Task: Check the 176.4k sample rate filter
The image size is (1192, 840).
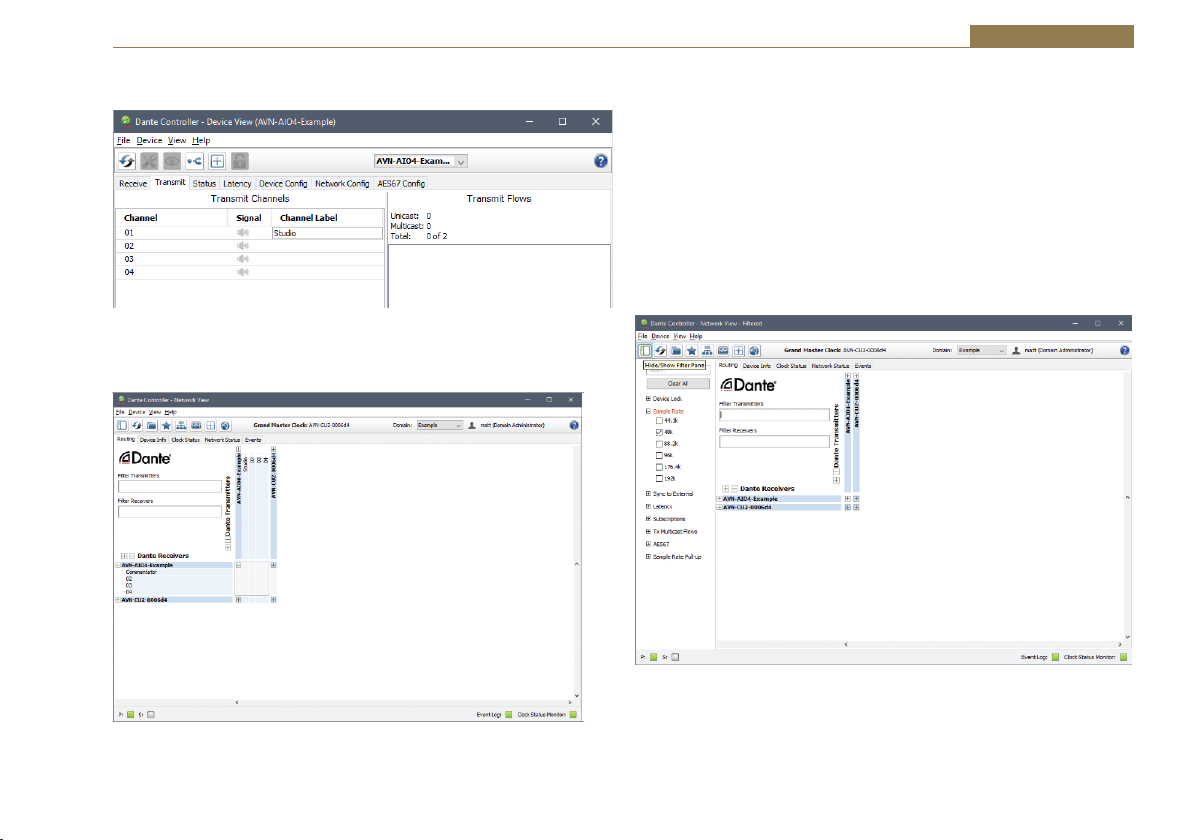Action: (659, 467)
